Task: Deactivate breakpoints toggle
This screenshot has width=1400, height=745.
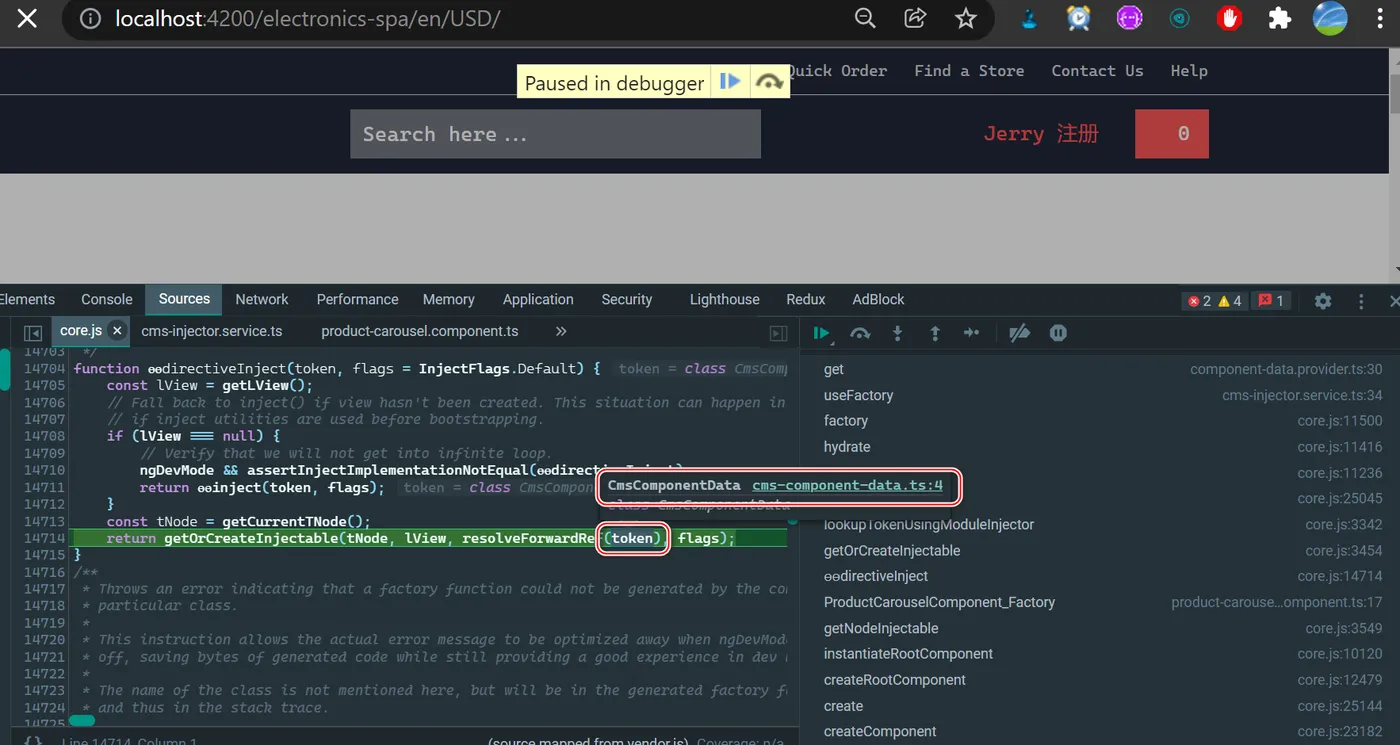Action: click(1019, 333)
